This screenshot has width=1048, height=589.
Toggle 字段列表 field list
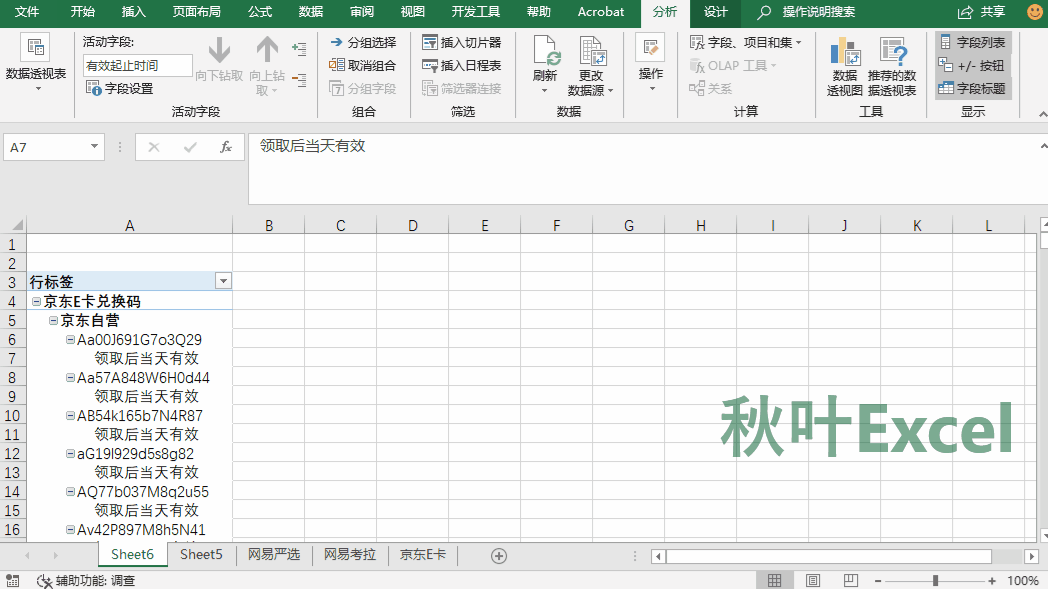coord(972,43)
